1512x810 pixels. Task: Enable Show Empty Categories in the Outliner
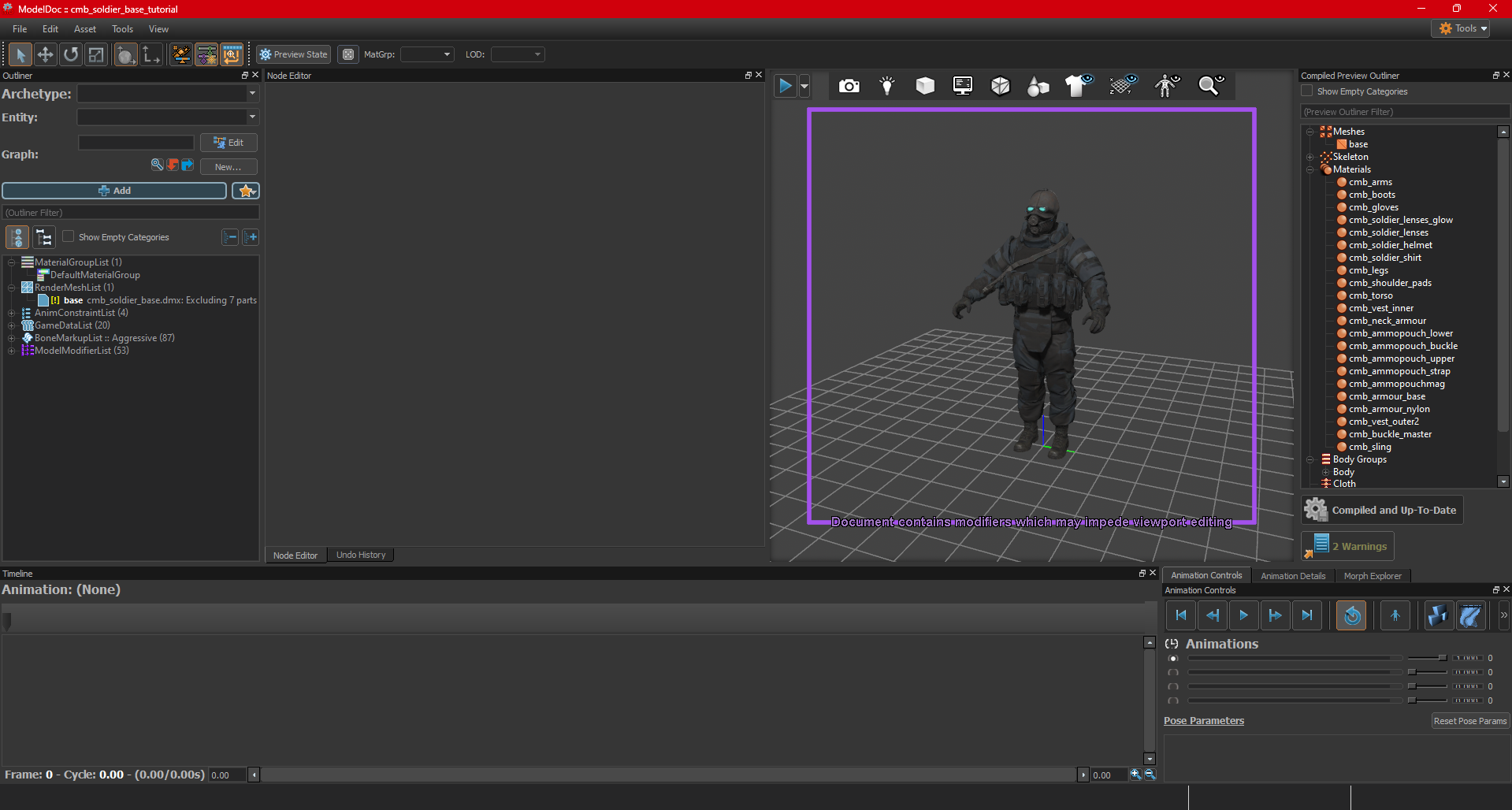(69, 237)
